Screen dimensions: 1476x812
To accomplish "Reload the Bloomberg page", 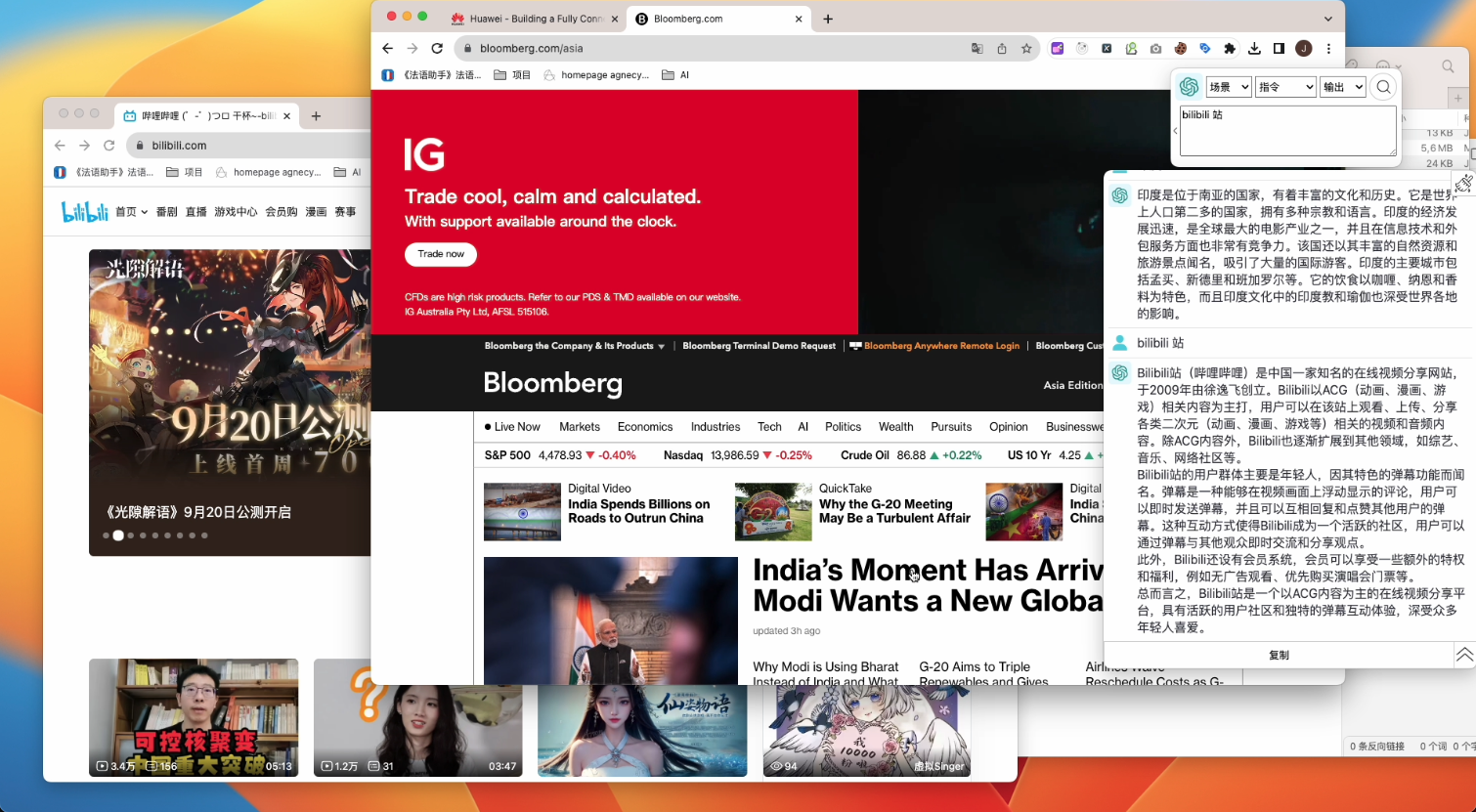I will tap(437, 48).
